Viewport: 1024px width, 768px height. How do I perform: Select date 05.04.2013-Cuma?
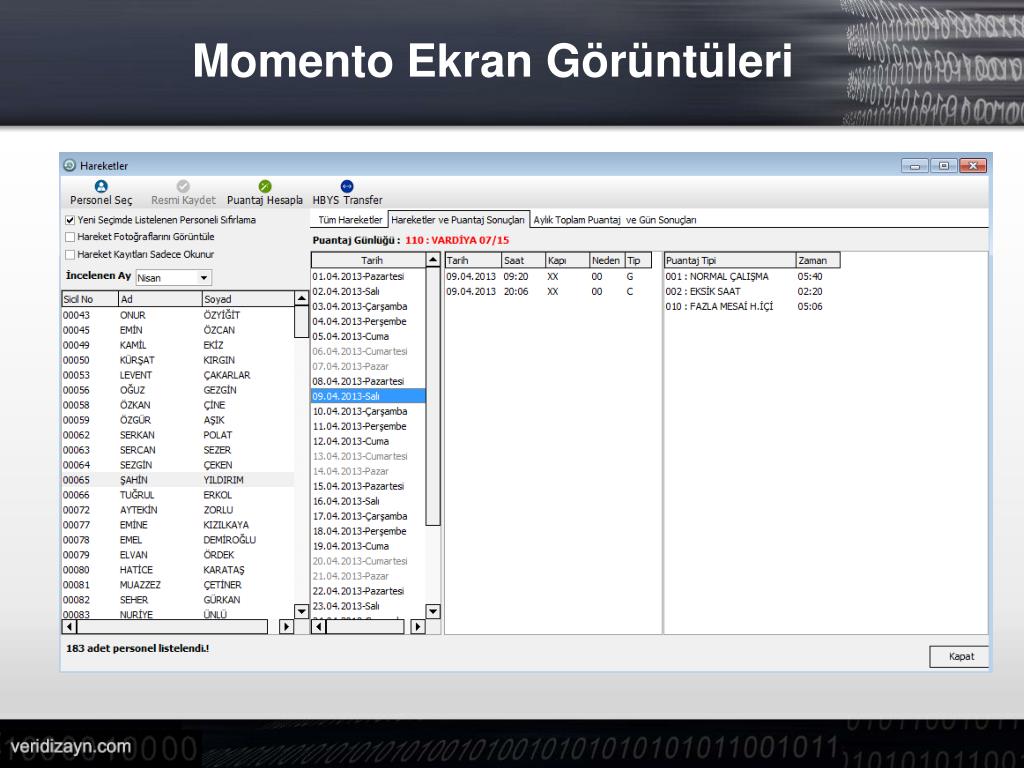tap(368, 336)
